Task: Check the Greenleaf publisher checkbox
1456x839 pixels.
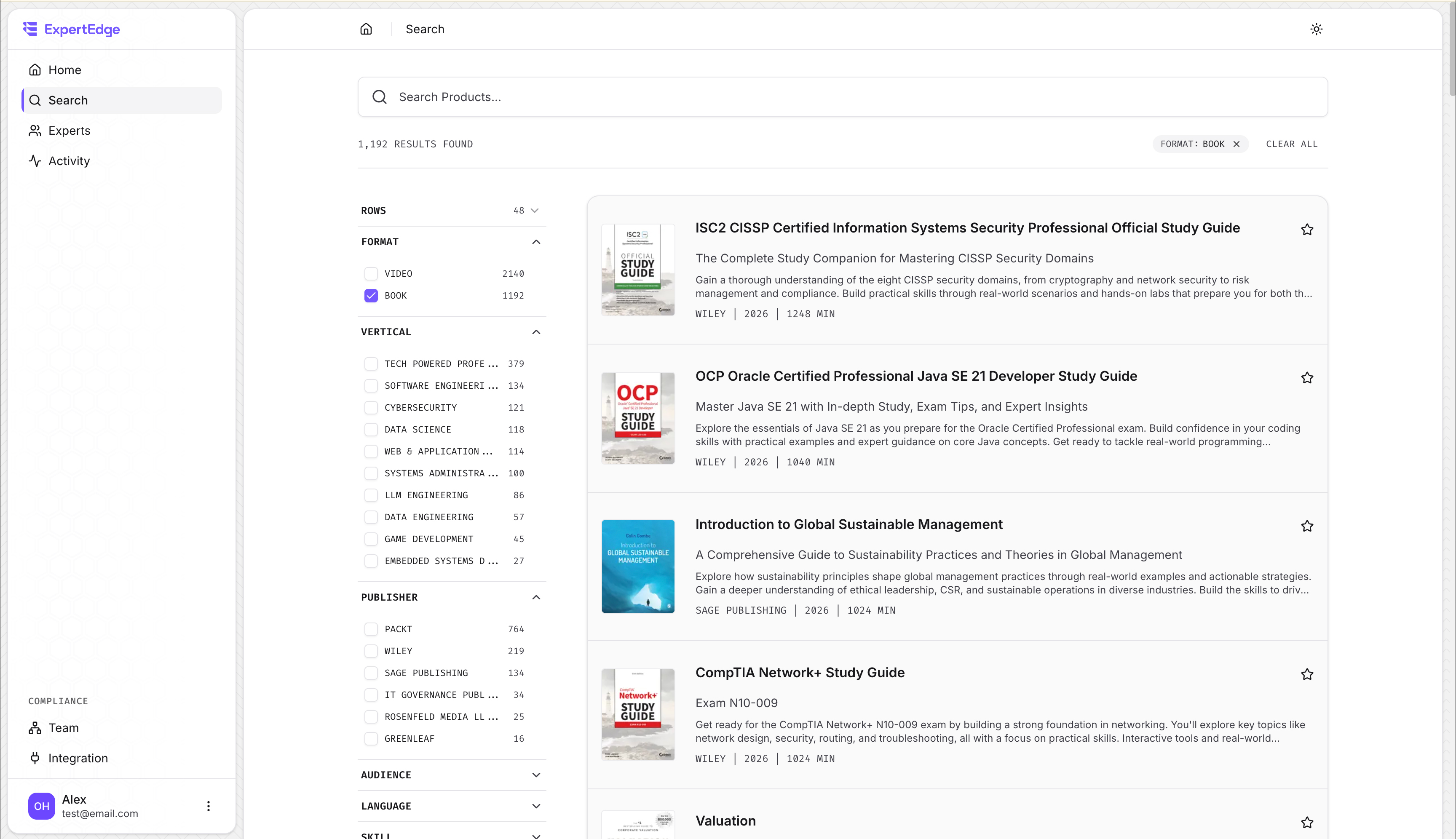Action: point(371,739)
